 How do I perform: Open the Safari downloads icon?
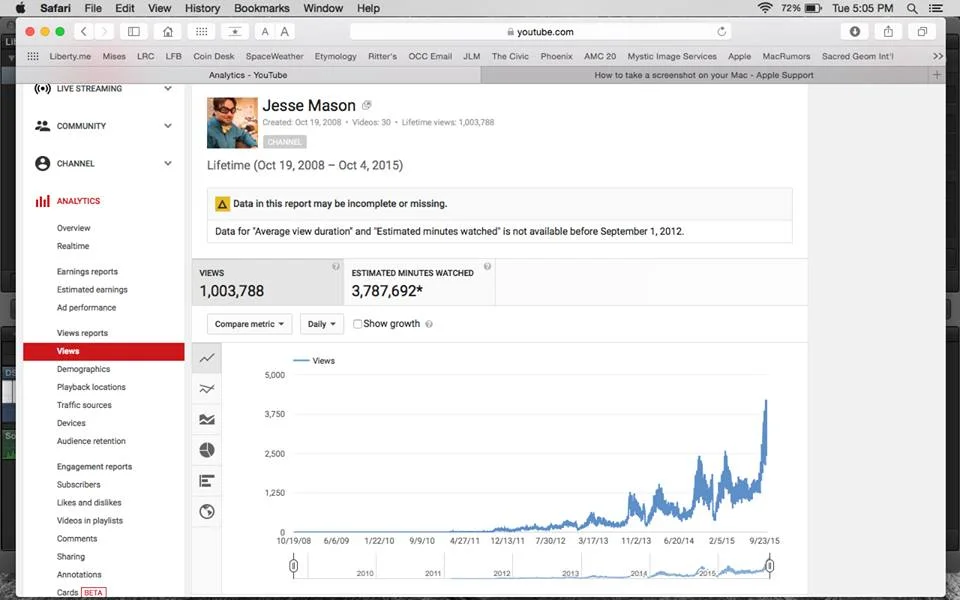[855, 31]
